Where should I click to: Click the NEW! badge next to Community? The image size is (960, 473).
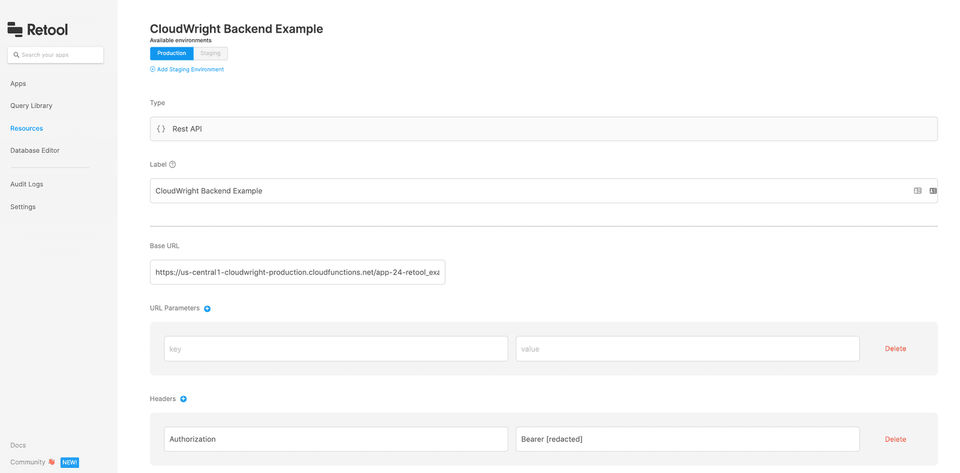point(69,462)
